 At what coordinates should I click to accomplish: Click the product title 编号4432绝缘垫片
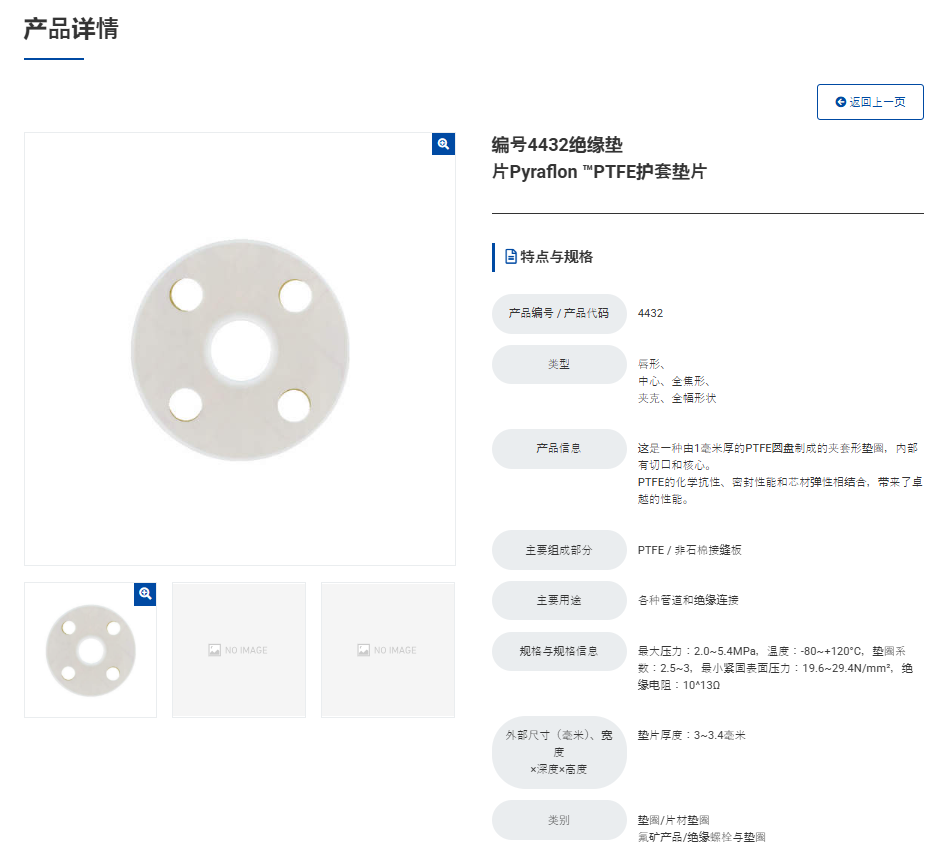[x=599, y=158]
